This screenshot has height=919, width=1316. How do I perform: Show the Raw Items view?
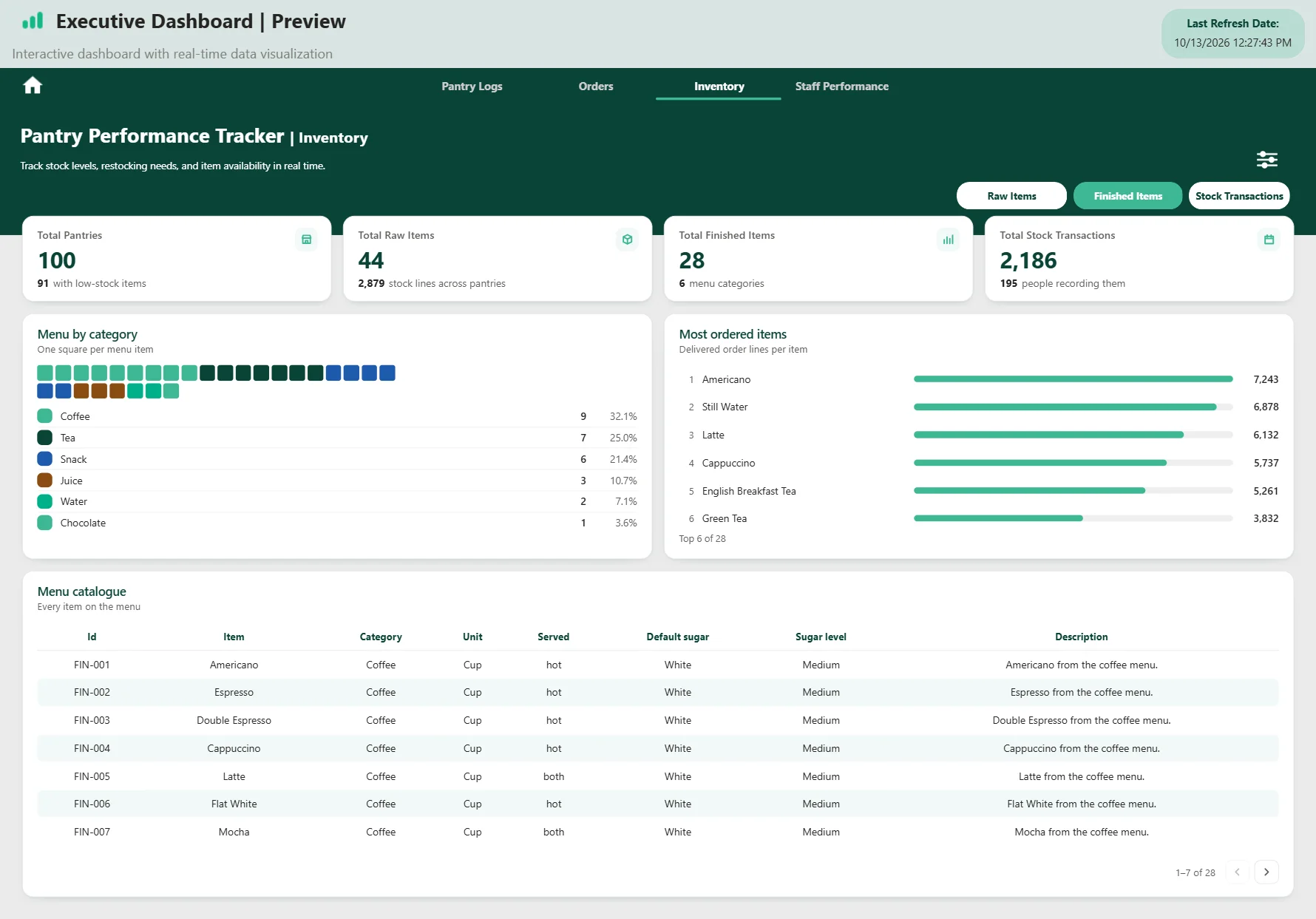coord(1011,196)
